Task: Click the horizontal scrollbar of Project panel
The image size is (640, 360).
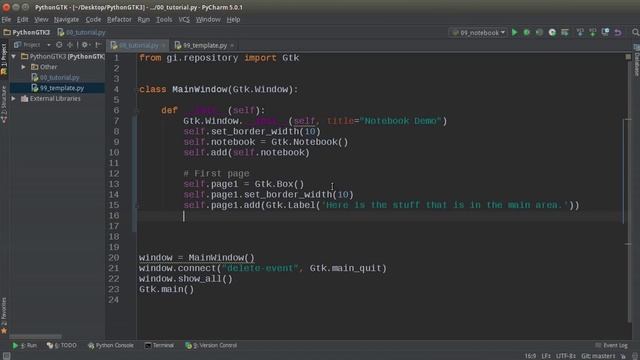Action: coord(36,337)
